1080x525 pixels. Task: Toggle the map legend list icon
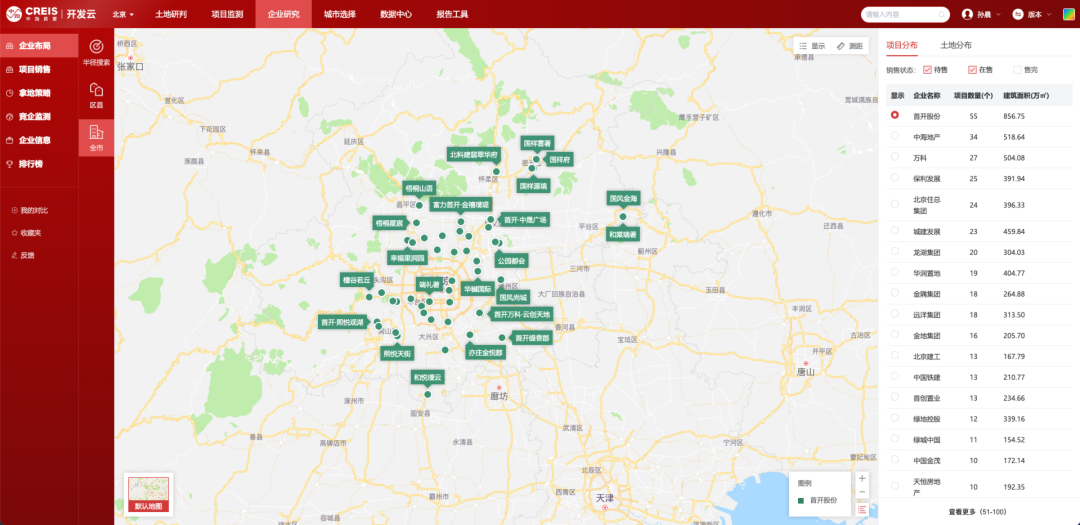pyautogui.click(x=862, y=509)
